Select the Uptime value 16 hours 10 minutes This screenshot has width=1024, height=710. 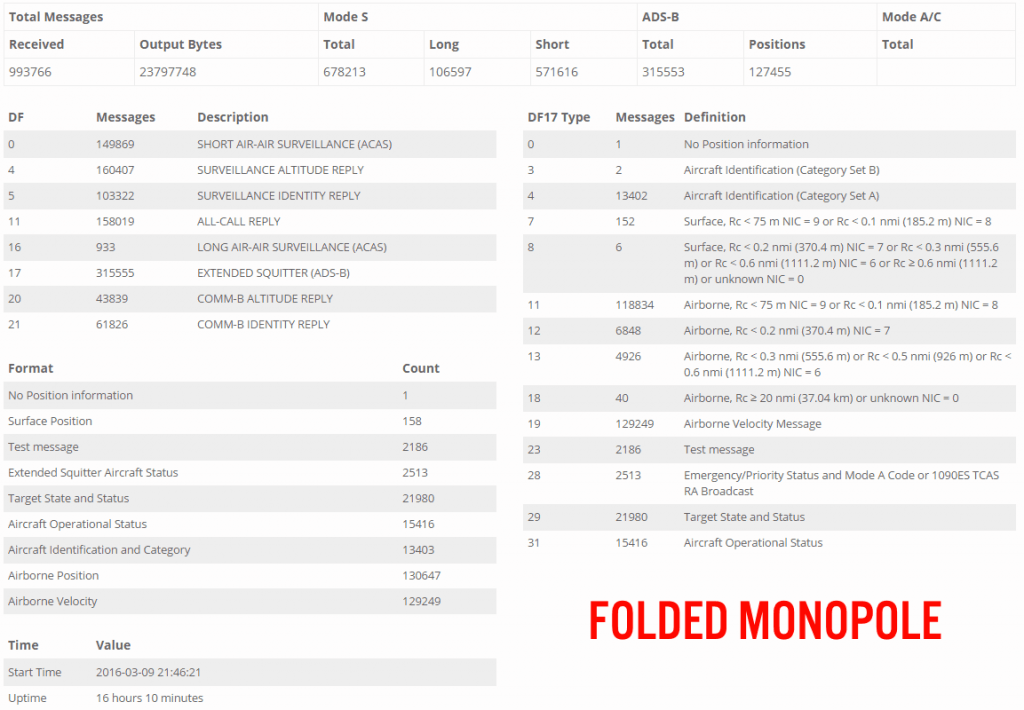pyautogui.click(x=149, y=698)
